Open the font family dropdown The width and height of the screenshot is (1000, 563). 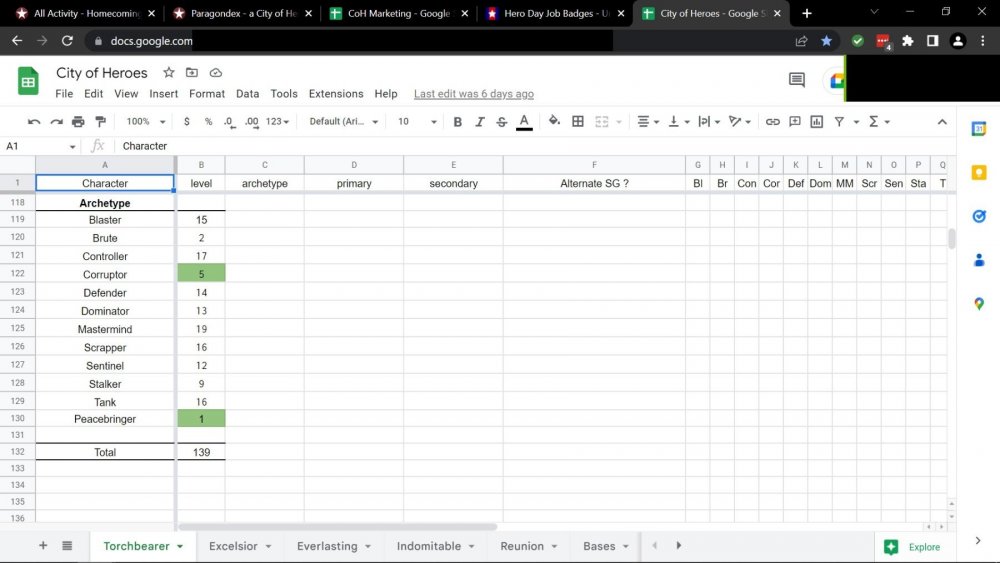tap(344, 121)
